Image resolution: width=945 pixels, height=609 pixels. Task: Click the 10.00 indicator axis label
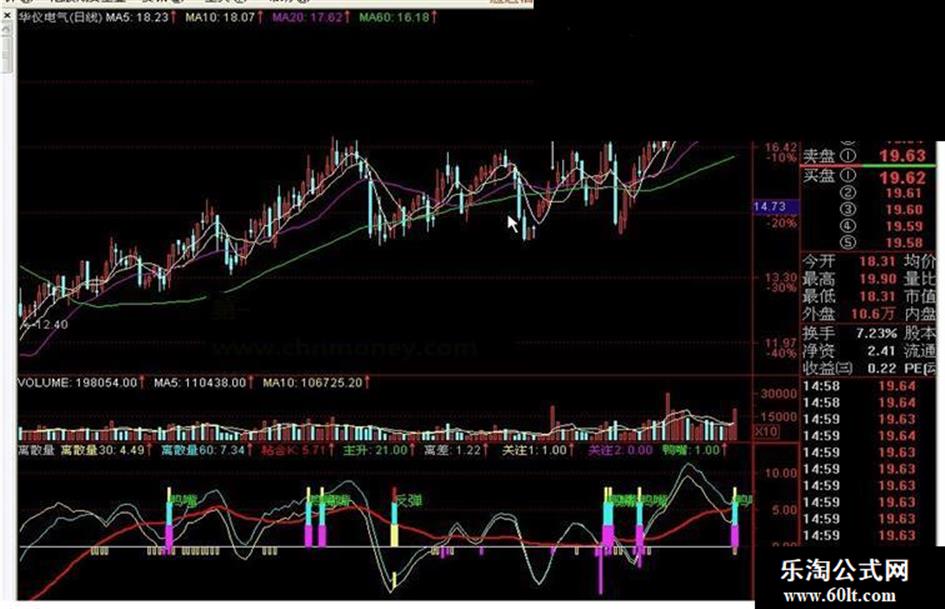pos(780,473)
